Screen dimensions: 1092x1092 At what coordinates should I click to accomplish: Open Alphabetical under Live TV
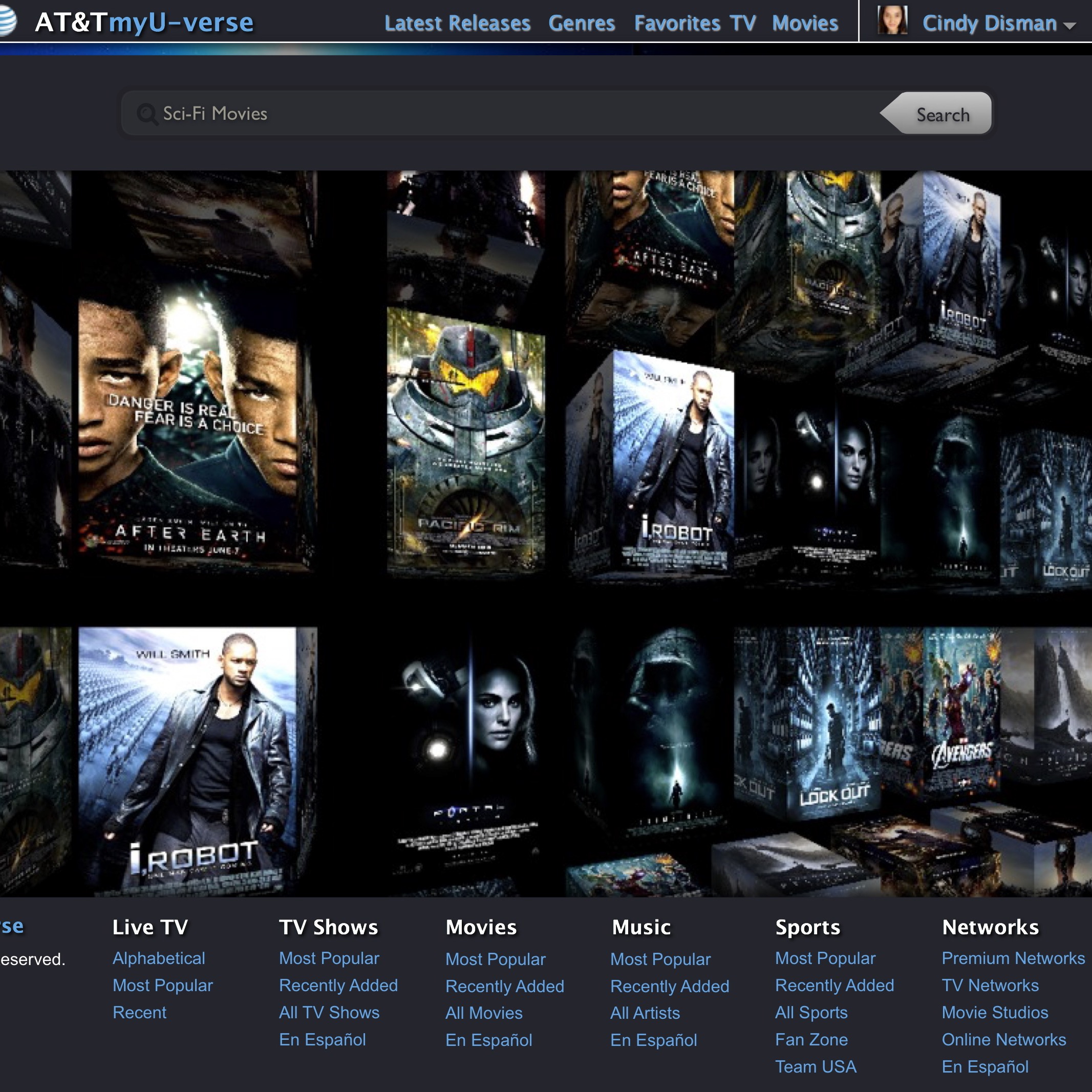coord(159,958)
